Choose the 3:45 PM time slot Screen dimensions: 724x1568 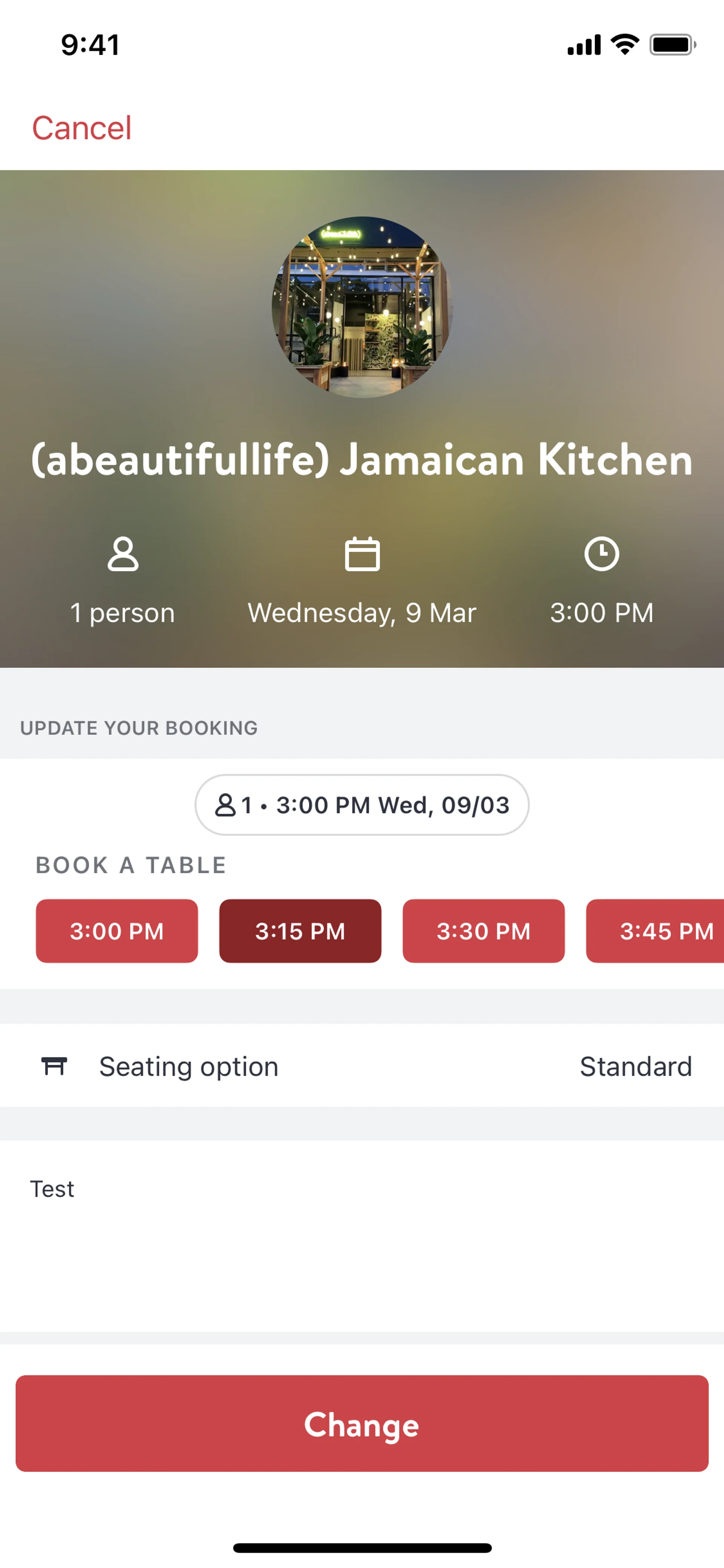coord(660,931)
